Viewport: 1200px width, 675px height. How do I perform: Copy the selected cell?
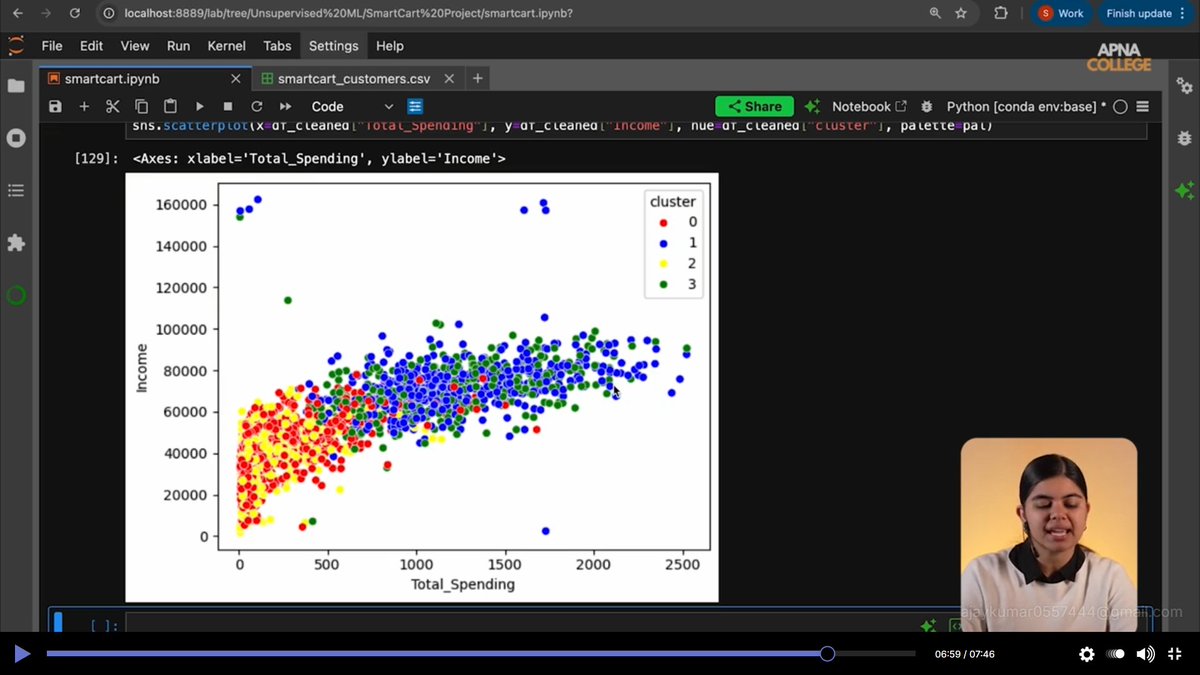coord(141,106)
